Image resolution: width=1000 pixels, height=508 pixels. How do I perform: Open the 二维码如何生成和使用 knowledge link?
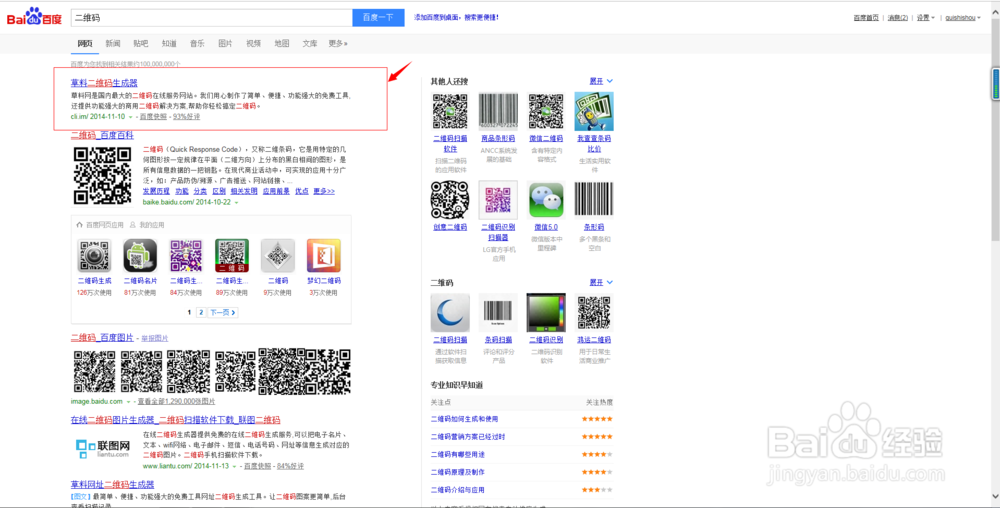464,419
